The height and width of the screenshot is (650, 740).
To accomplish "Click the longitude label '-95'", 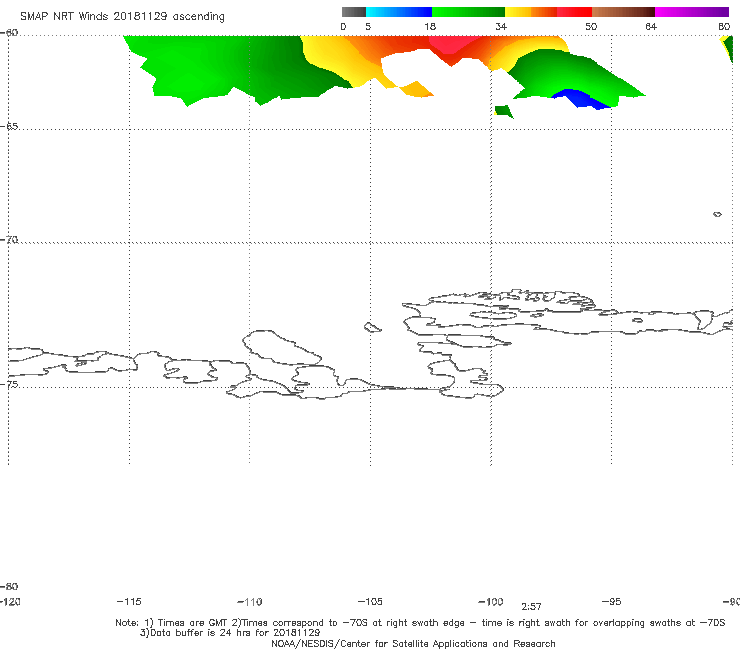I will pos(612,602).
